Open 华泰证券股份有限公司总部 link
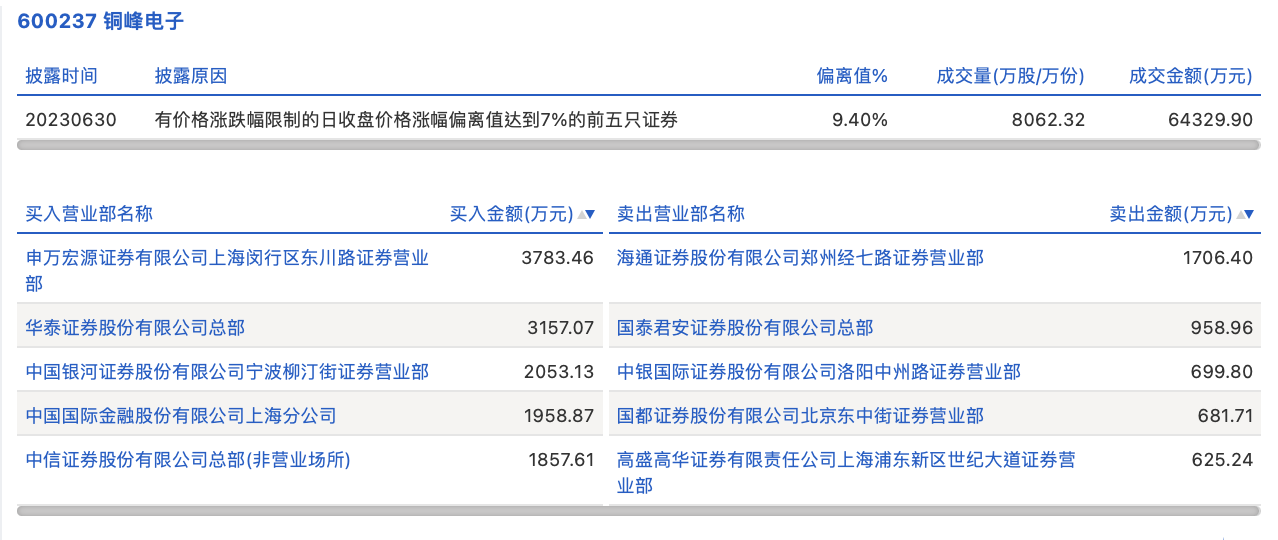 [135, 328]
